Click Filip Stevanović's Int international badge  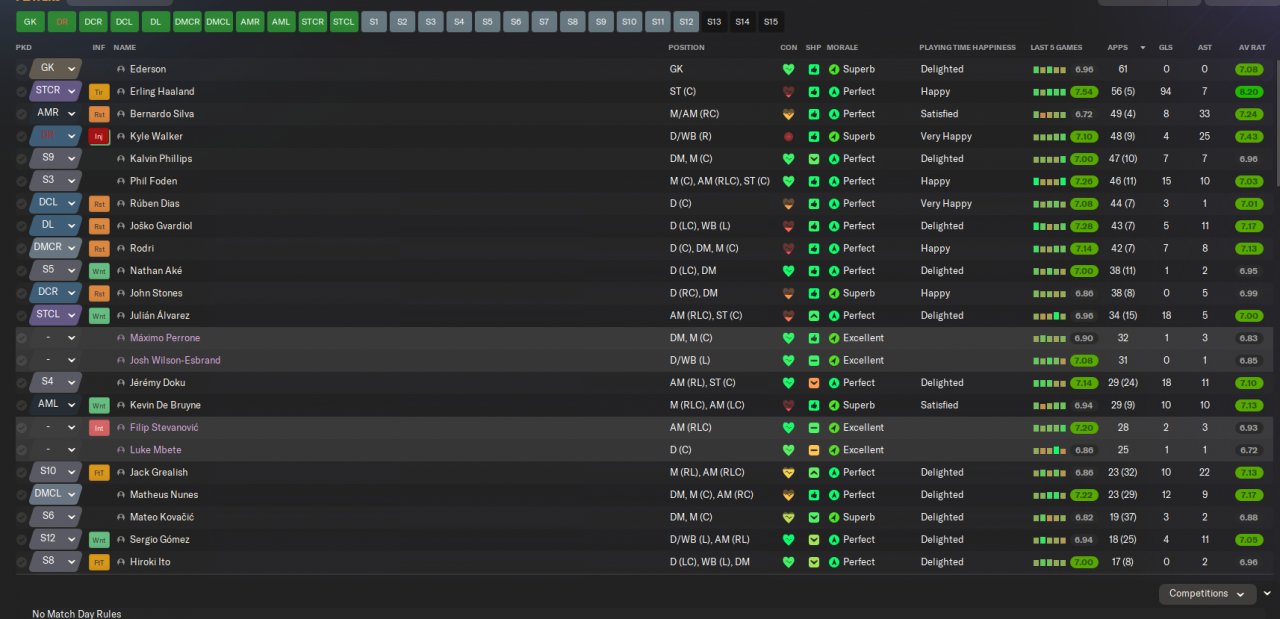pyautogui.click(x=99, y=428)
